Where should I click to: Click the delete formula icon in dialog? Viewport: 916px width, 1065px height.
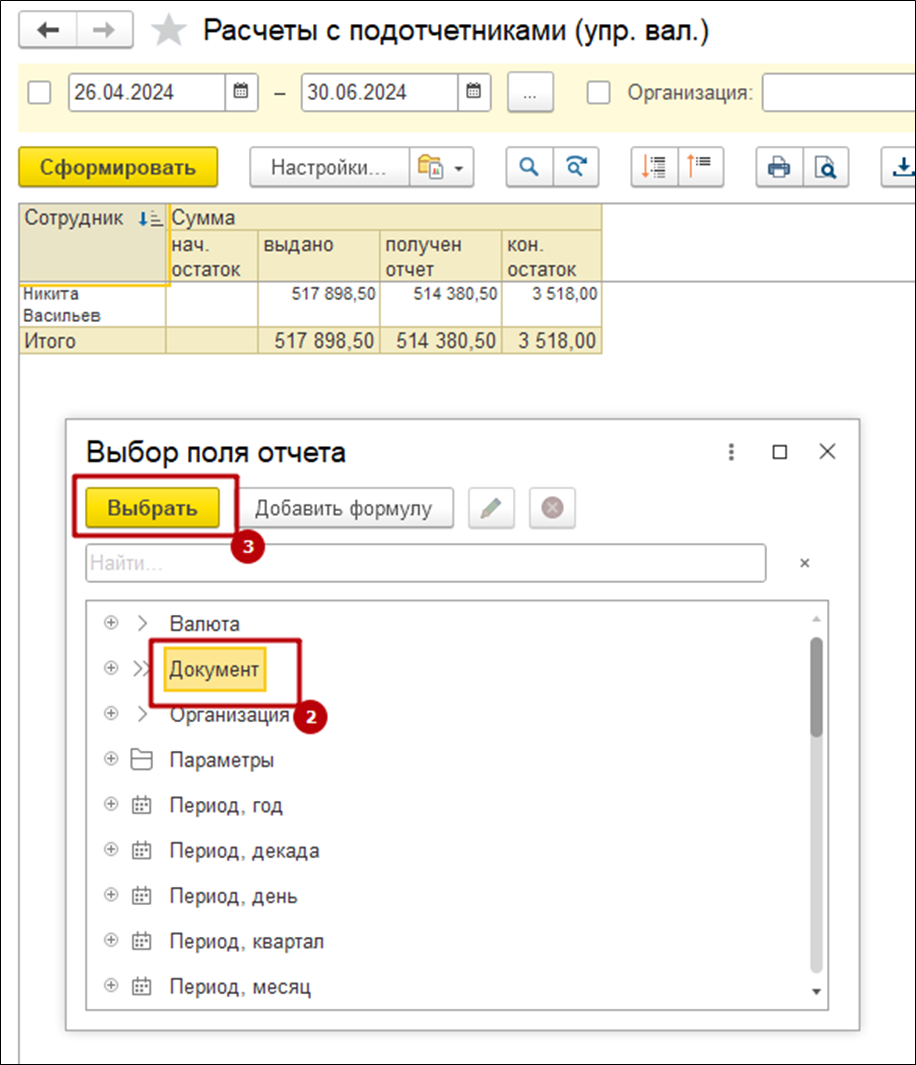pos(552,508)
